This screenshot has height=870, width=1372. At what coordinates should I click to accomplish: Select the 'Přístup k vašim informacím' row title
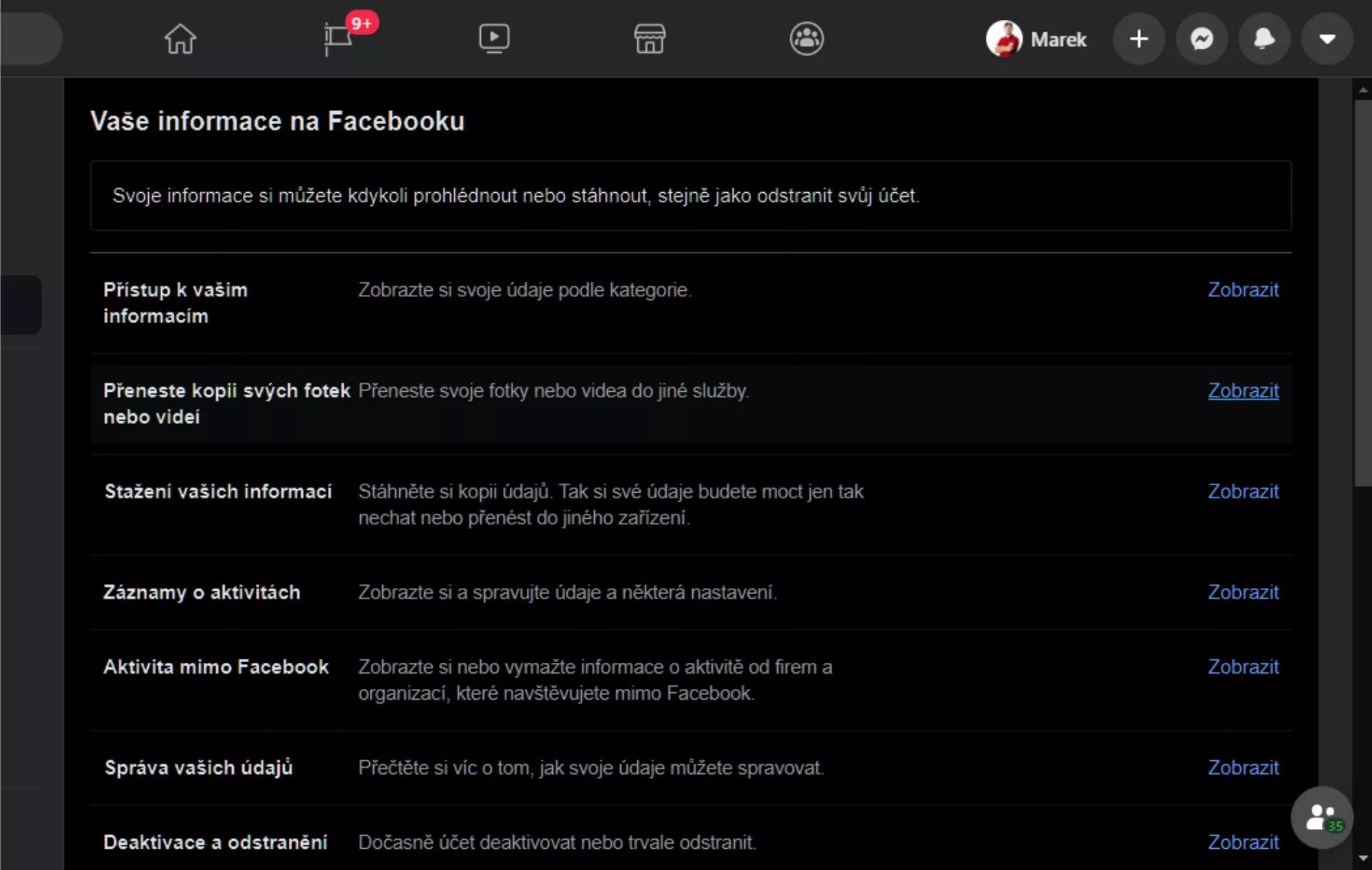[x=176, y=303]
